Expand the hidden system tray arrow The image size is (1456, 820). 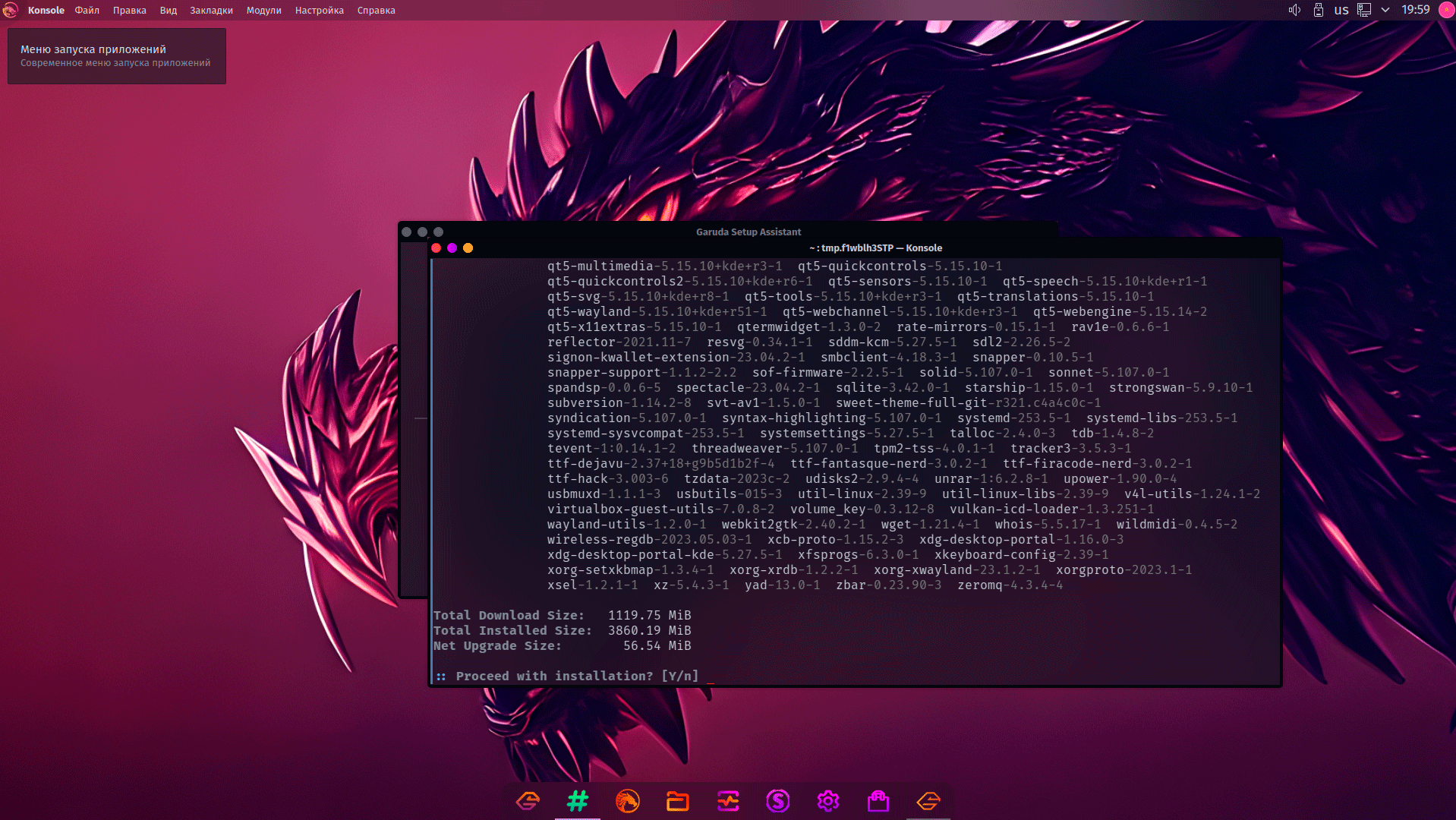(x=1385, y=10)
